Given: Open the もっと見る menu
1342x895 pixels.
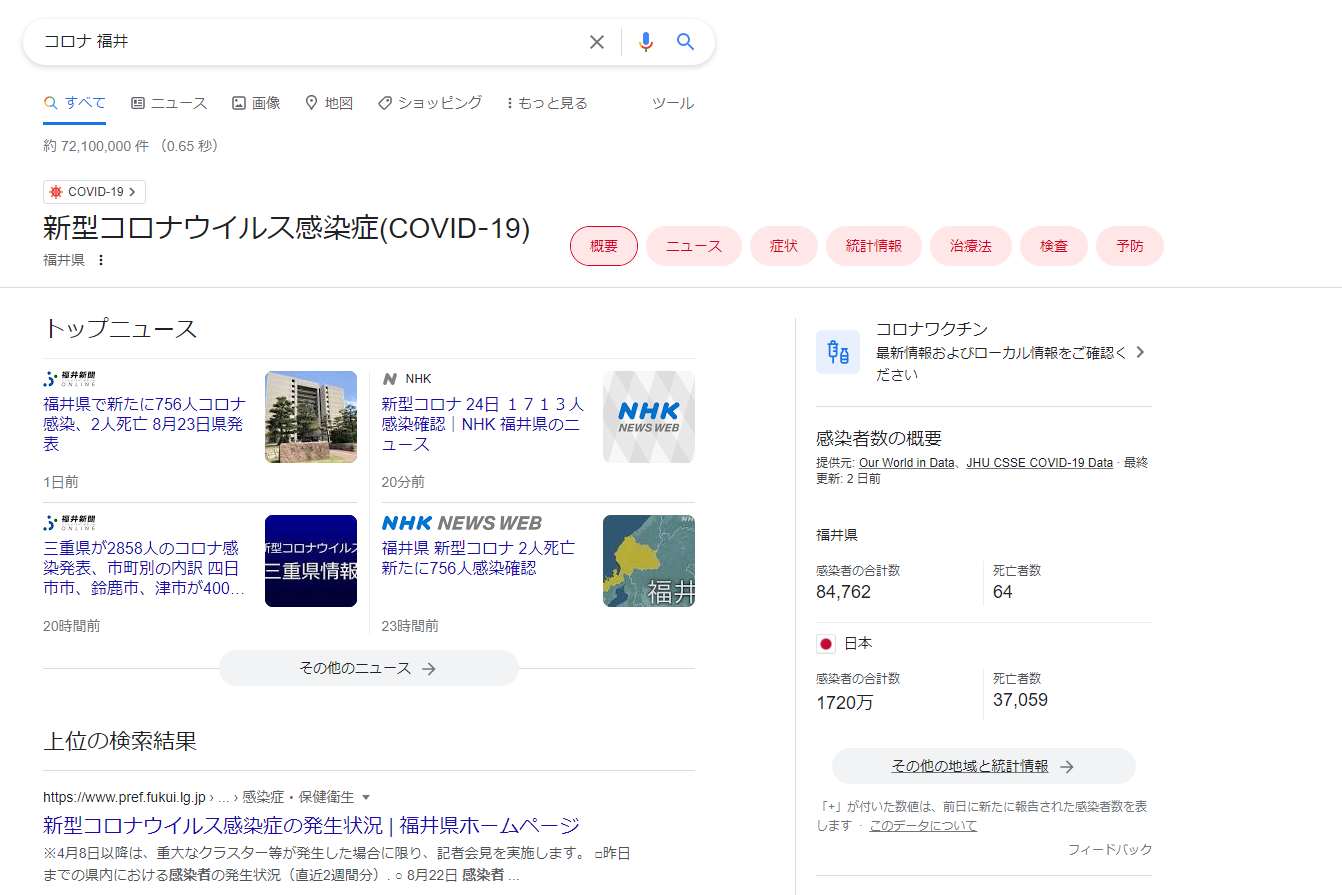Looking at the screenshot, I should (x=547, y=103).
